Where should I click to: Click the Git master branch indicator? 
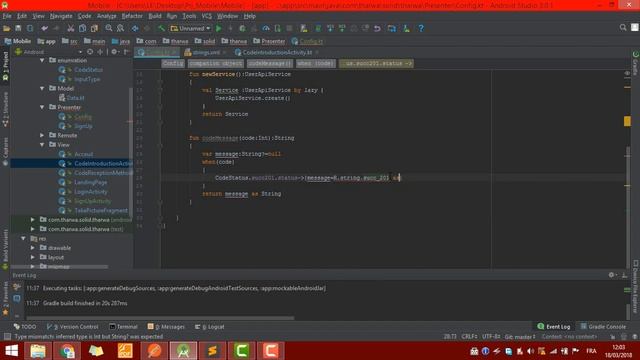pyautogui.click(x=520, y=337)
